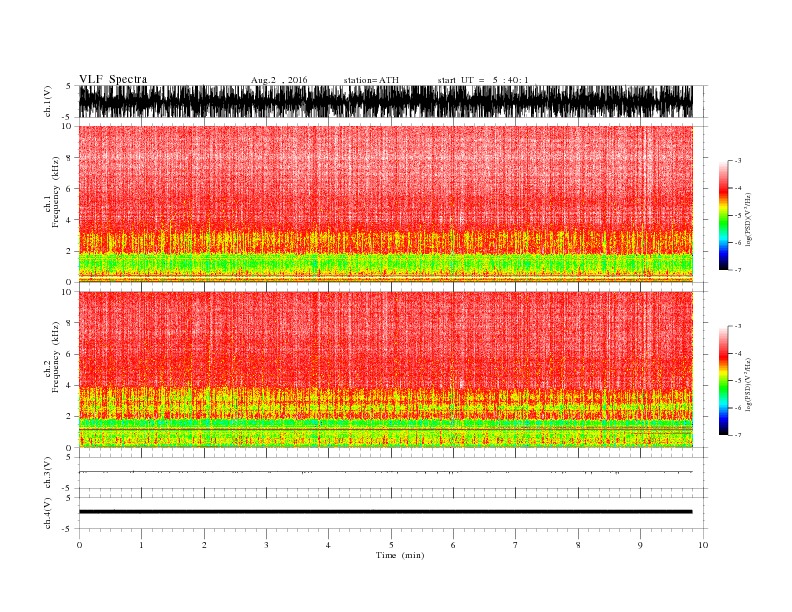Image resolution: width=792 pixels, height=612 pixels.
Task: Select the "ch.1(V)" waveform axis label
Action: tap(48, 101)
